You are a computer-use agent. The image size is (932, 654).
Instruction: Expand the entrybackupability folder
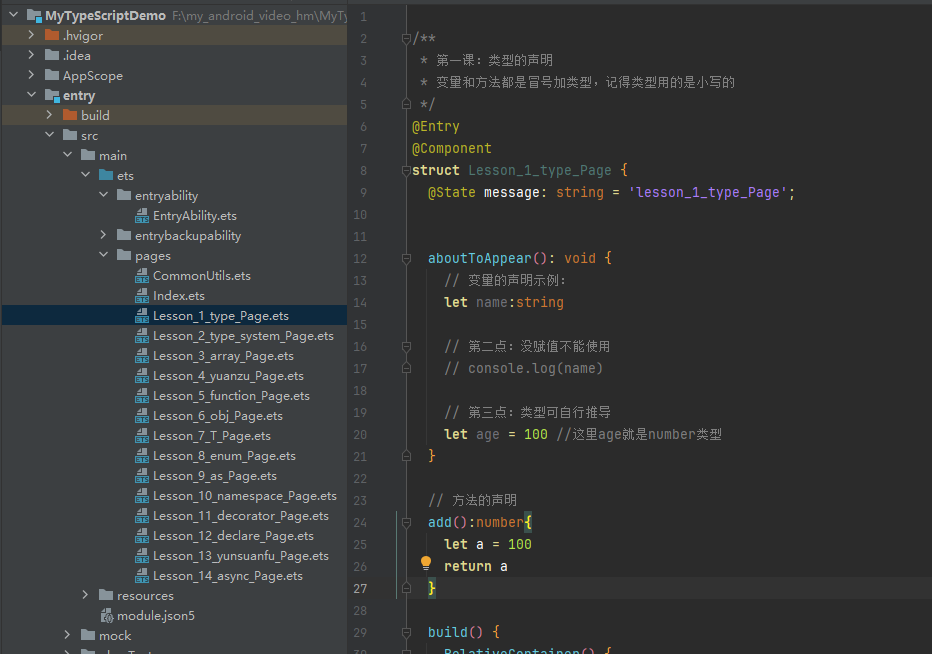(x=103, y=235)
